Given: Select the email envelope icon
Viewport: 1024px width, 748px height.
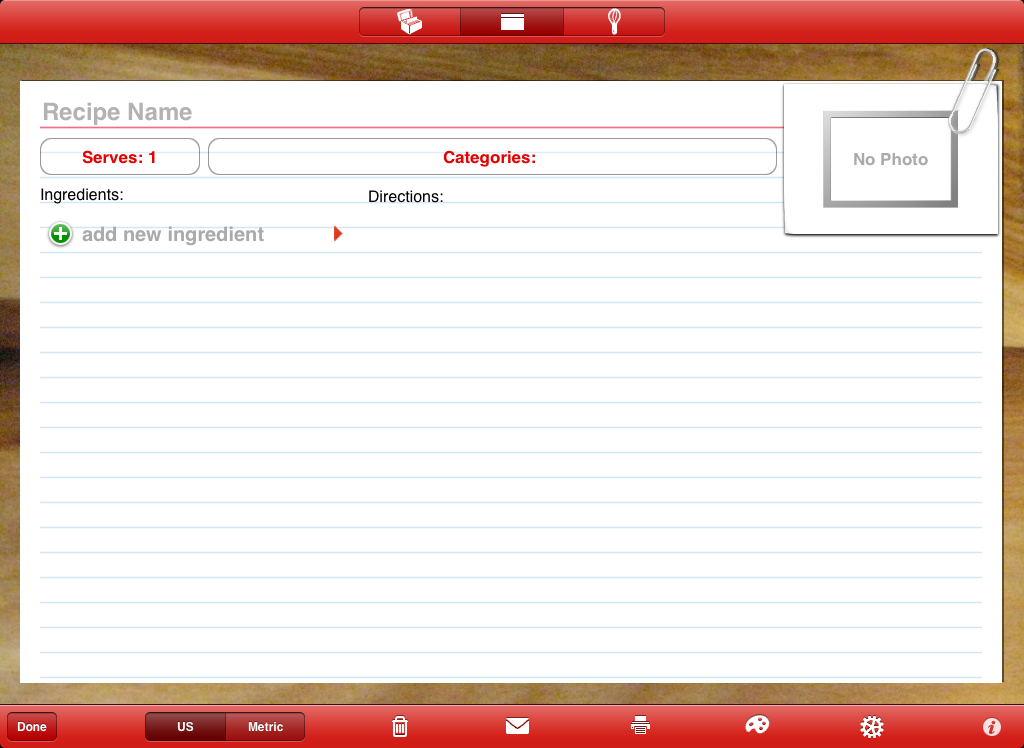Looking at the screenshot, I should pyautogui.click(x=517, y=726).
